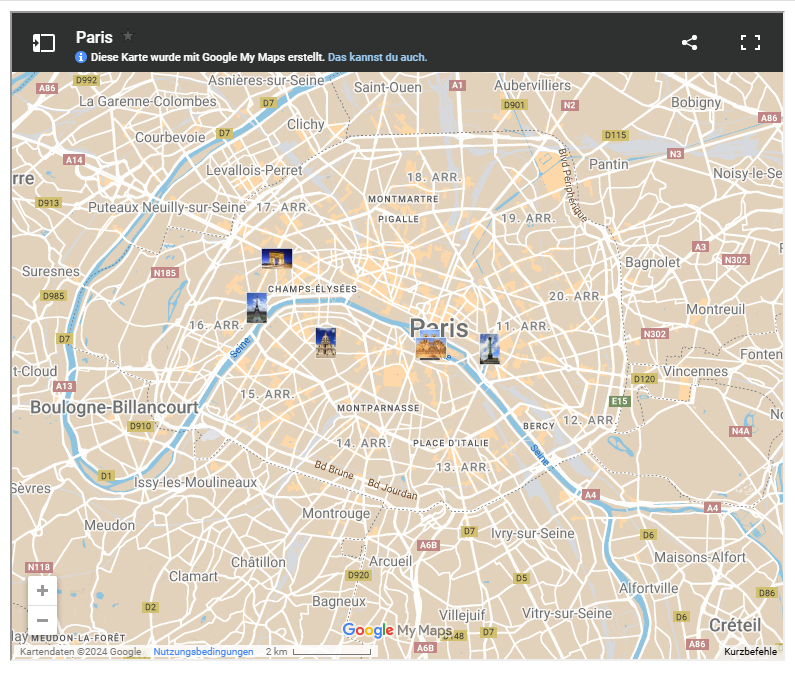Image resolution: width=795 pixels, height=673 pixels.
Task: Click the Google My Maps logo
Action: 397,630
